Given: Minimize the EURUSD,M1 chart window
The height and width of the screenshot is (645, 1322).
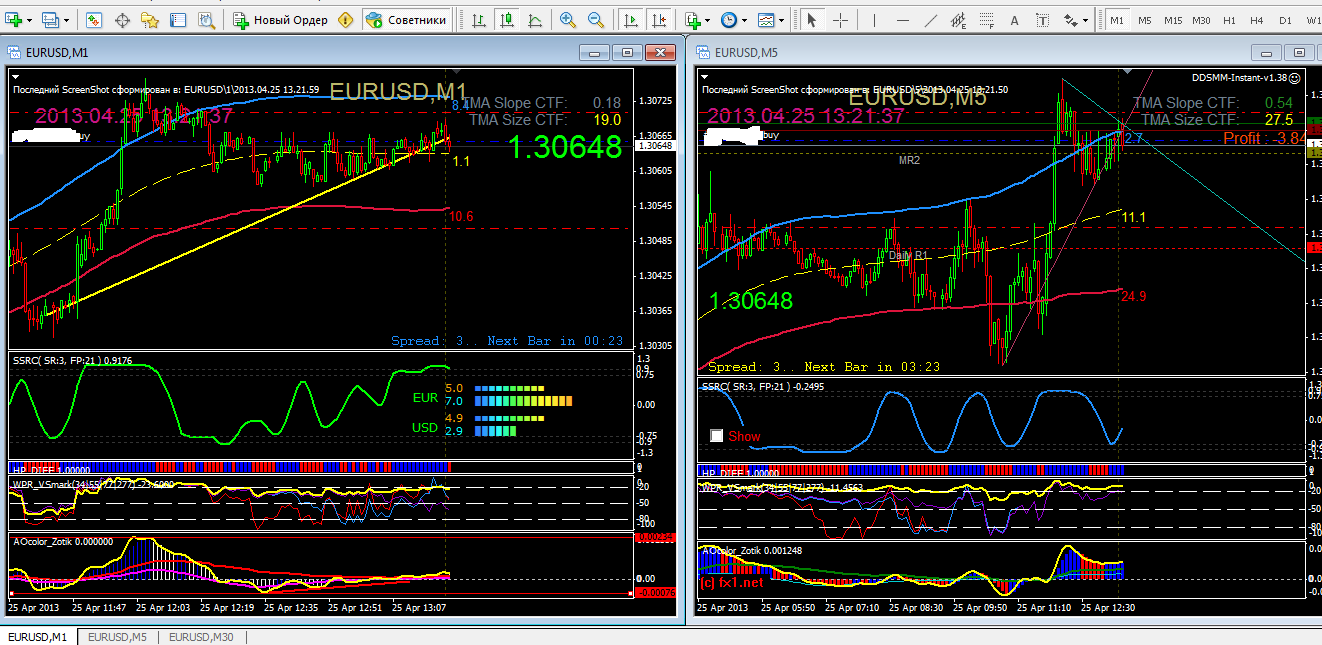Looking at the screenshot, I should 595,52.
